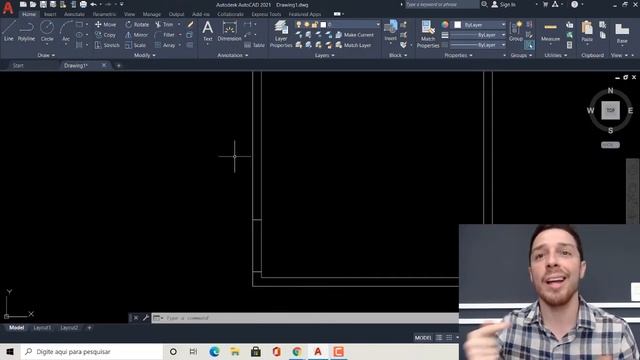Toggle snap mode in status bar
Viewport: 640px width, 360px height.
[449, 338]
